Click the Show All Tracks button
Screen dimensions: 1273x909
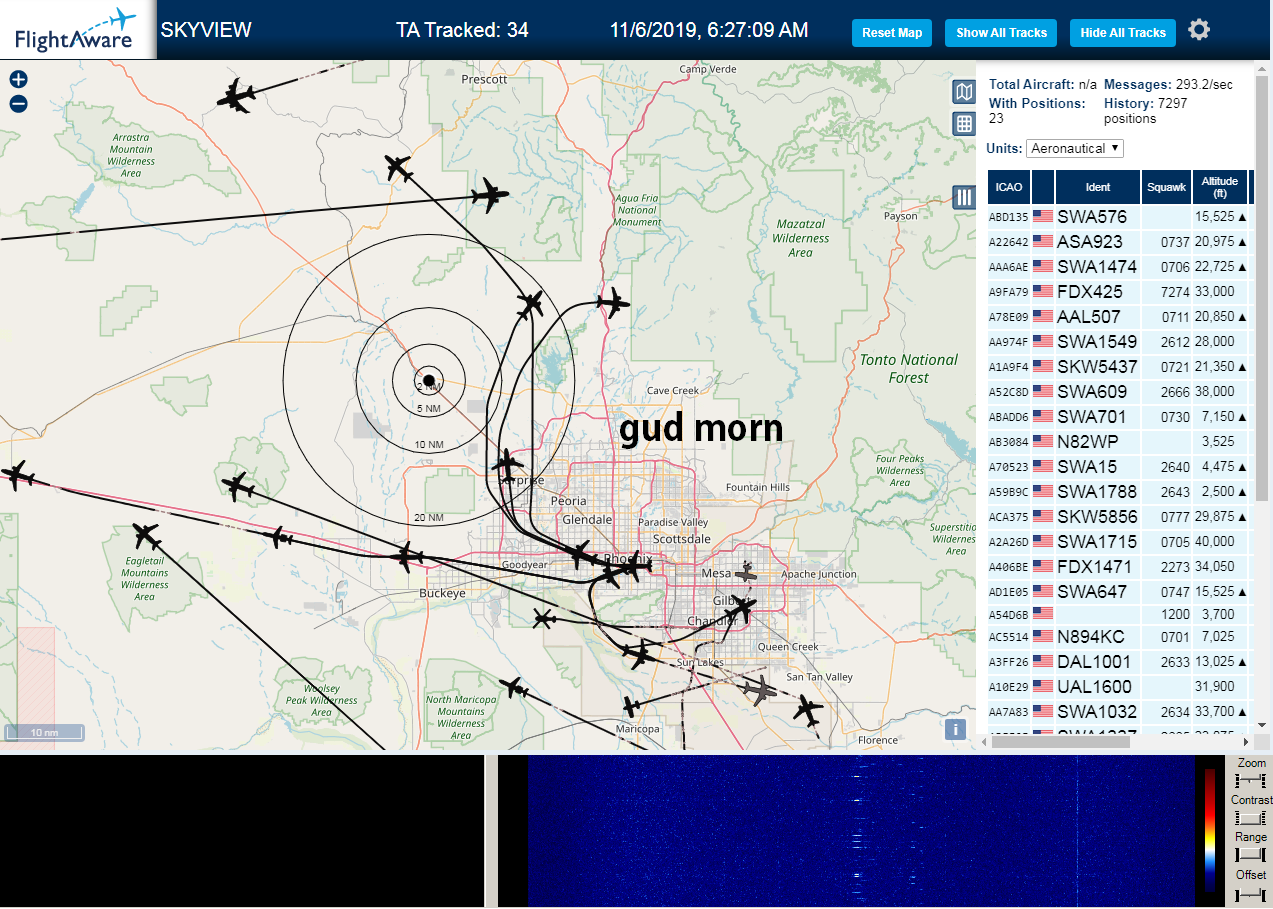point(1001,33)
